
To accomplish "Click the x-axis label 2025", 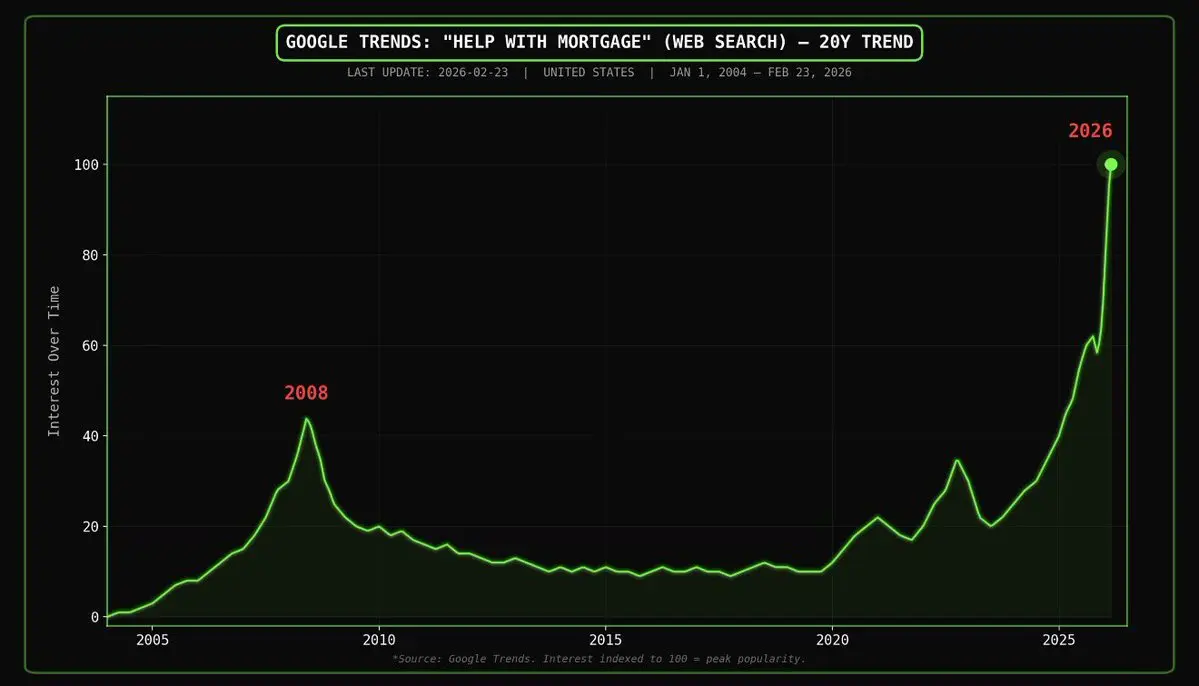I will [1058, 640].
